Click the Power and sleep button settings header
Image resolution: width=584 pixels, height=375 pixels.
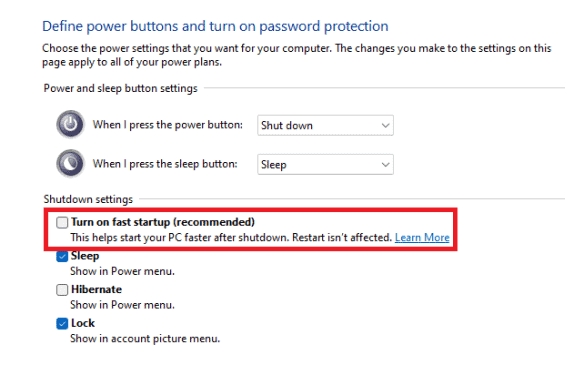120,88
